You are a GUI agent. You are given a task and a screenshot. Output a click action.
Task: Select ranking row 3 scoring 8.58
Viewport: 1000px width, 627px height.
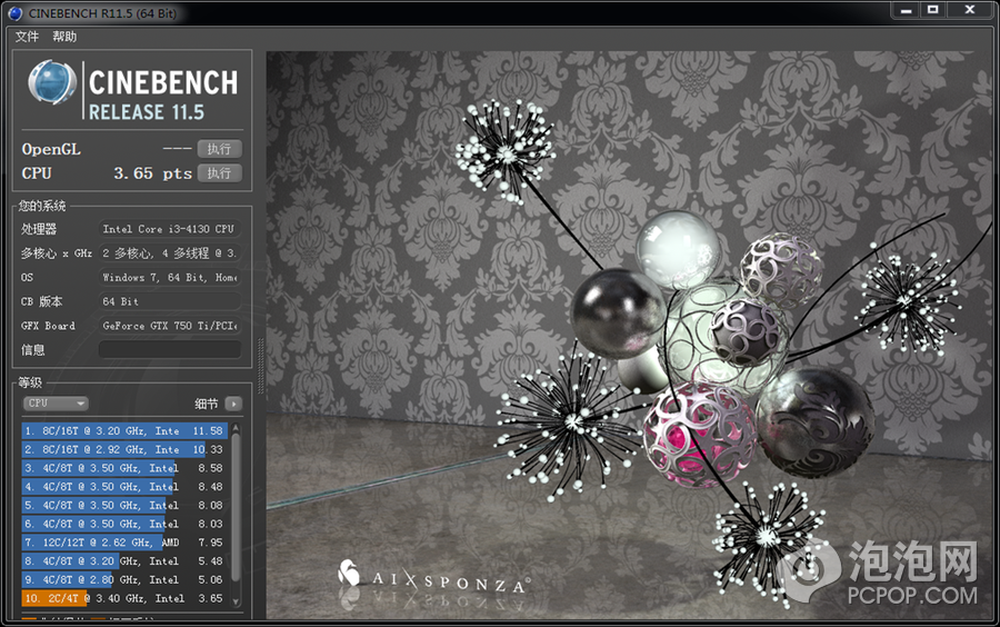pos(124,468)
